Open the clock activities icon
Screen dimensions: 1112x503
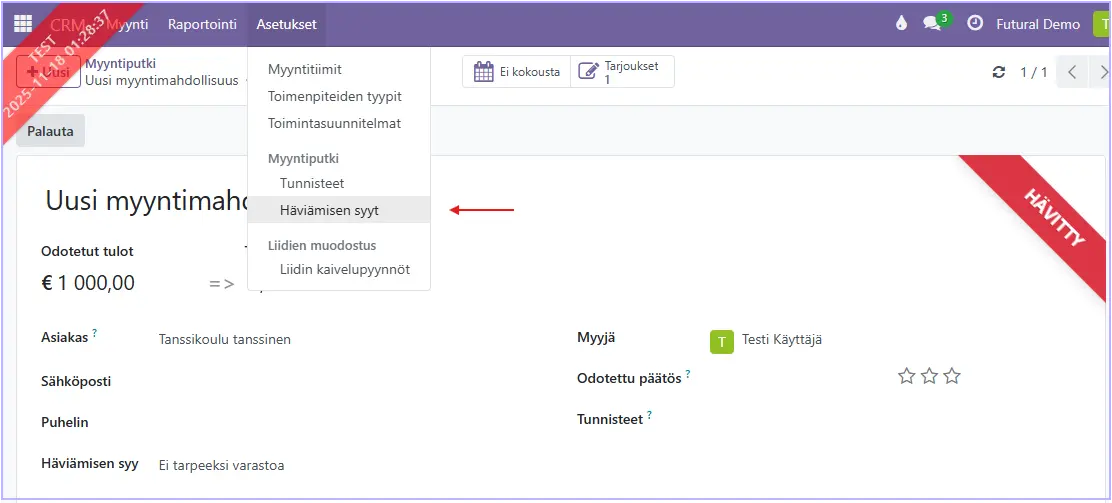tap(975, 24)
